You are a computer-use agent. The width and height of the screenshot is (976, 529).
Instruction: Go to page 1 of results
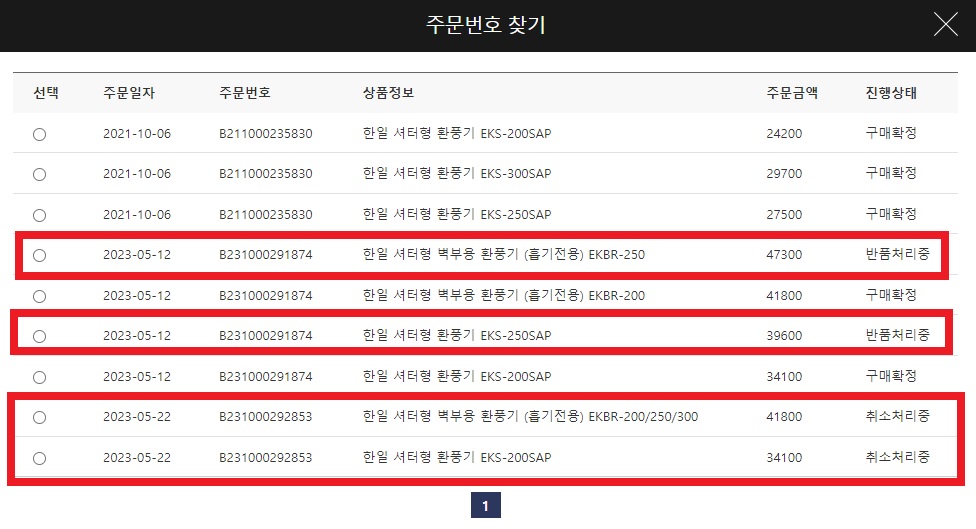point(486,505)
